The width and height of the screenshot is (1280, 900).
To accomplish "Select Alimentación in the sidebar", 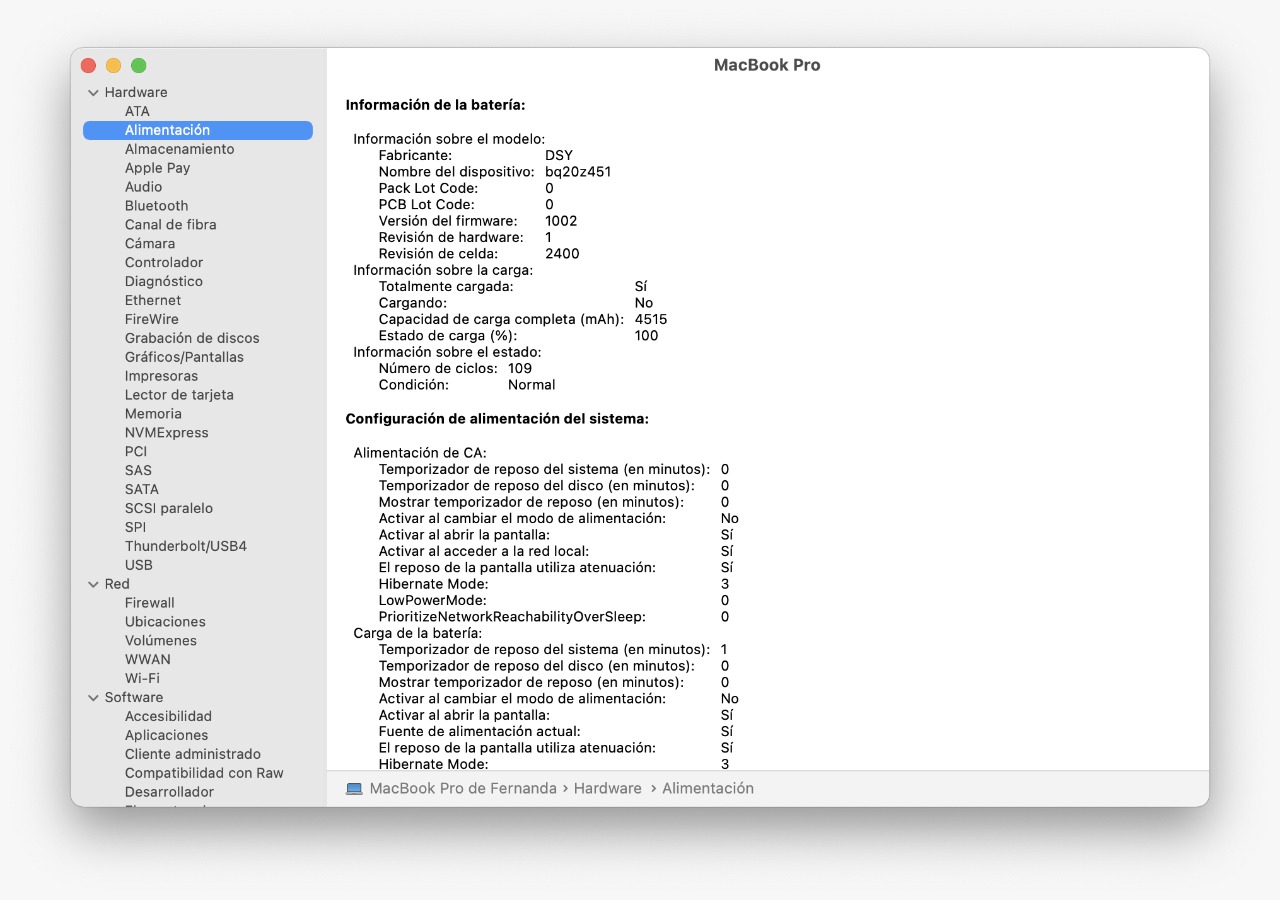I will click(198, 130).
